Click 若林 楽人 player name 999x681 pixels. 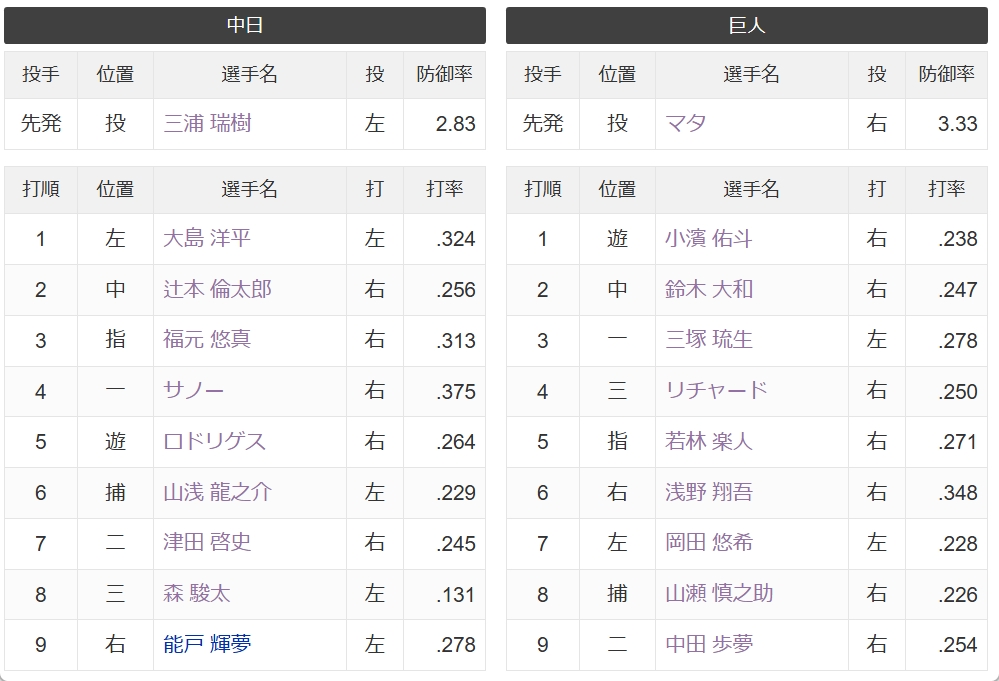click(x=708, y=441)
